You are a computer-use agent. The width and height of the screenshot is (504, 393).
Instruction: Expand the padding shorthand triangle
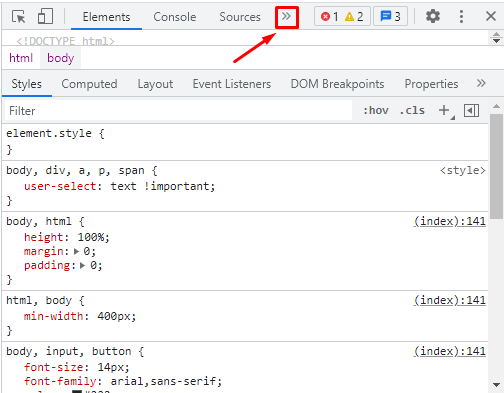83,266
